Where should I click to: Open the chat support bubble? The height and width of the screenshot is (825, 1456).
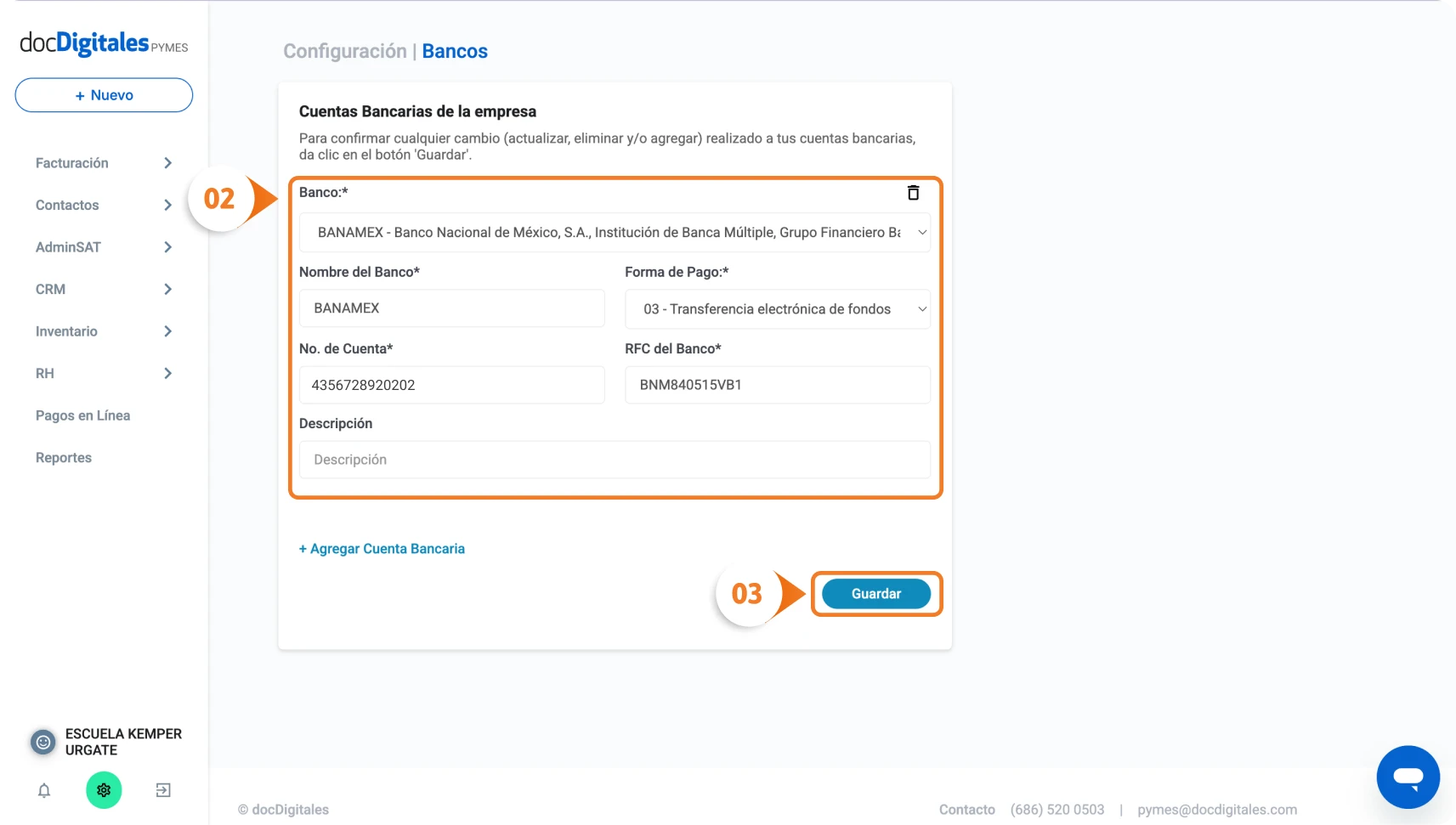(x=1408, y=777)
